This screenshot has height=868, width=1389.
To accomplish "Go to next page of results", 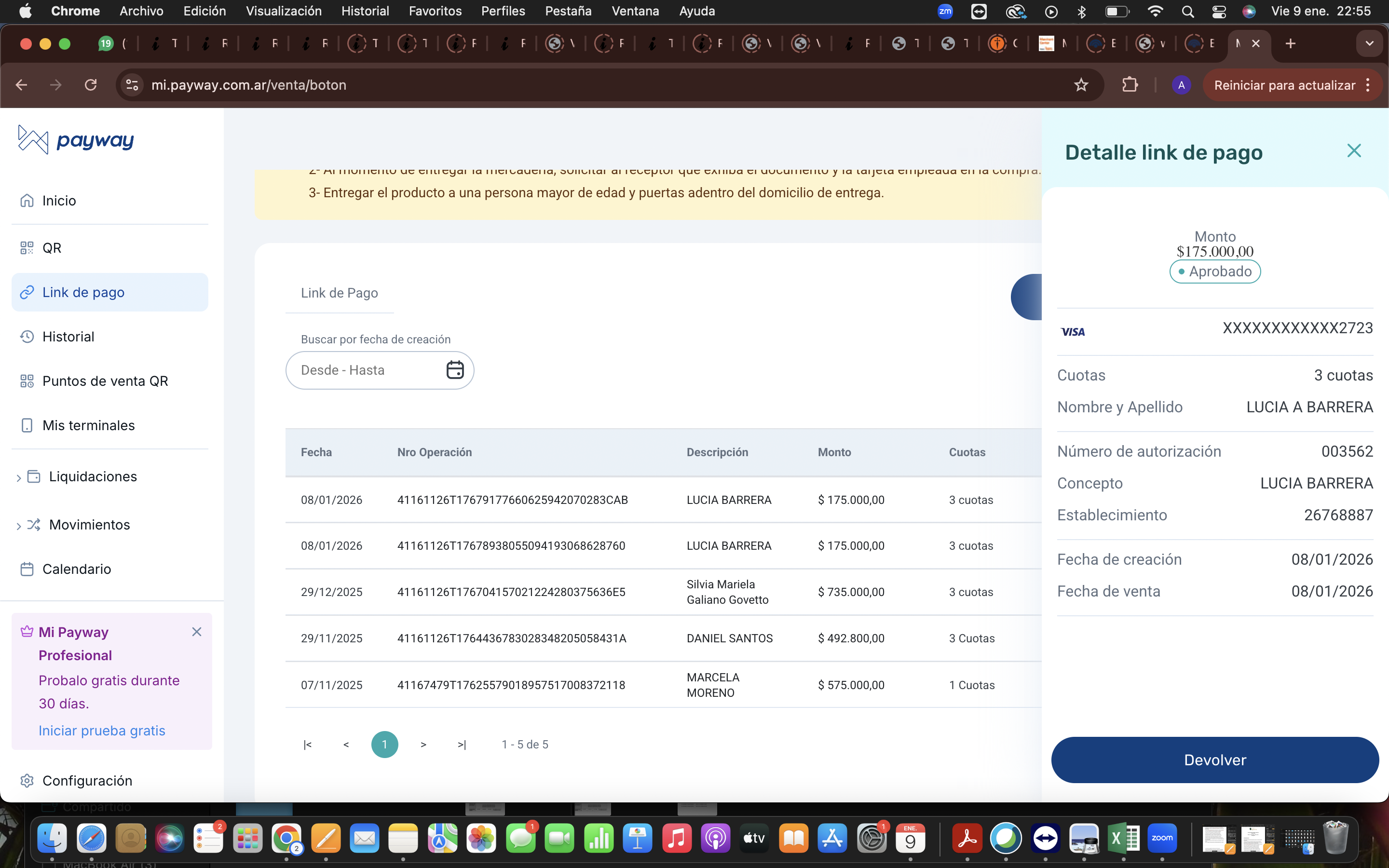I will click(423, 745).
